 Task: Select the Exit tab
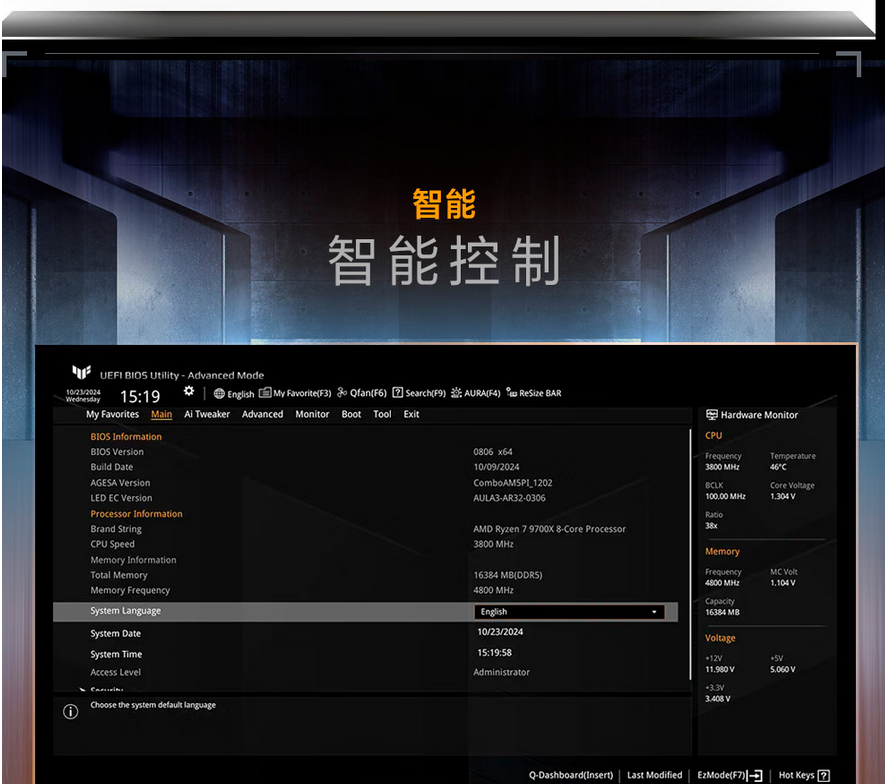tap(411, 414)
